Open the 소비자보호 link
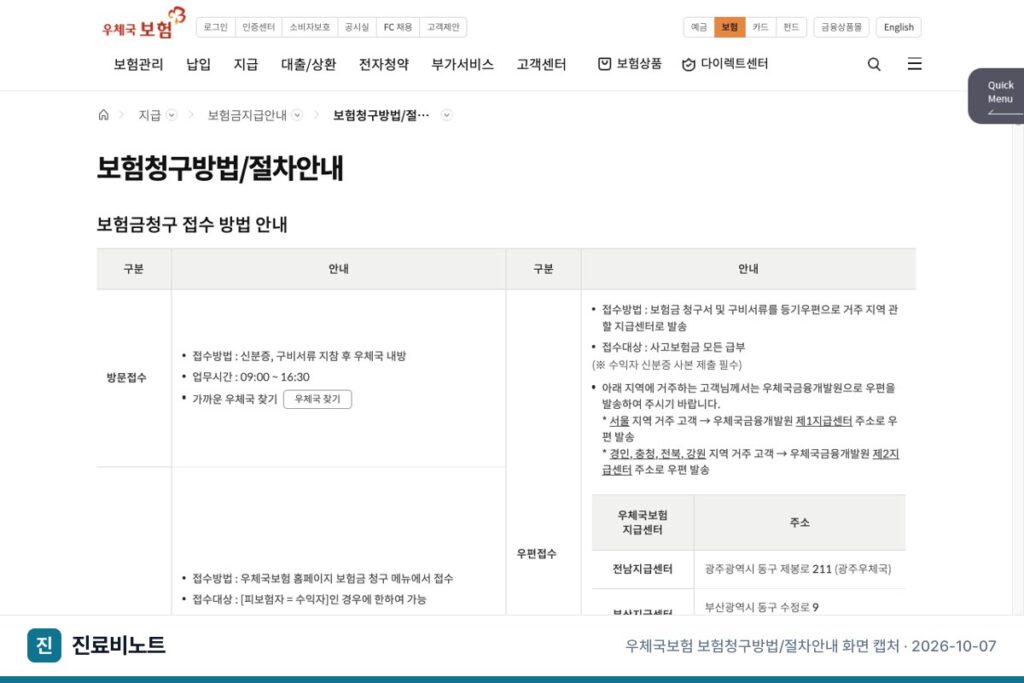The height and width of the screenshot is (683, 1024). coord(310,27)
